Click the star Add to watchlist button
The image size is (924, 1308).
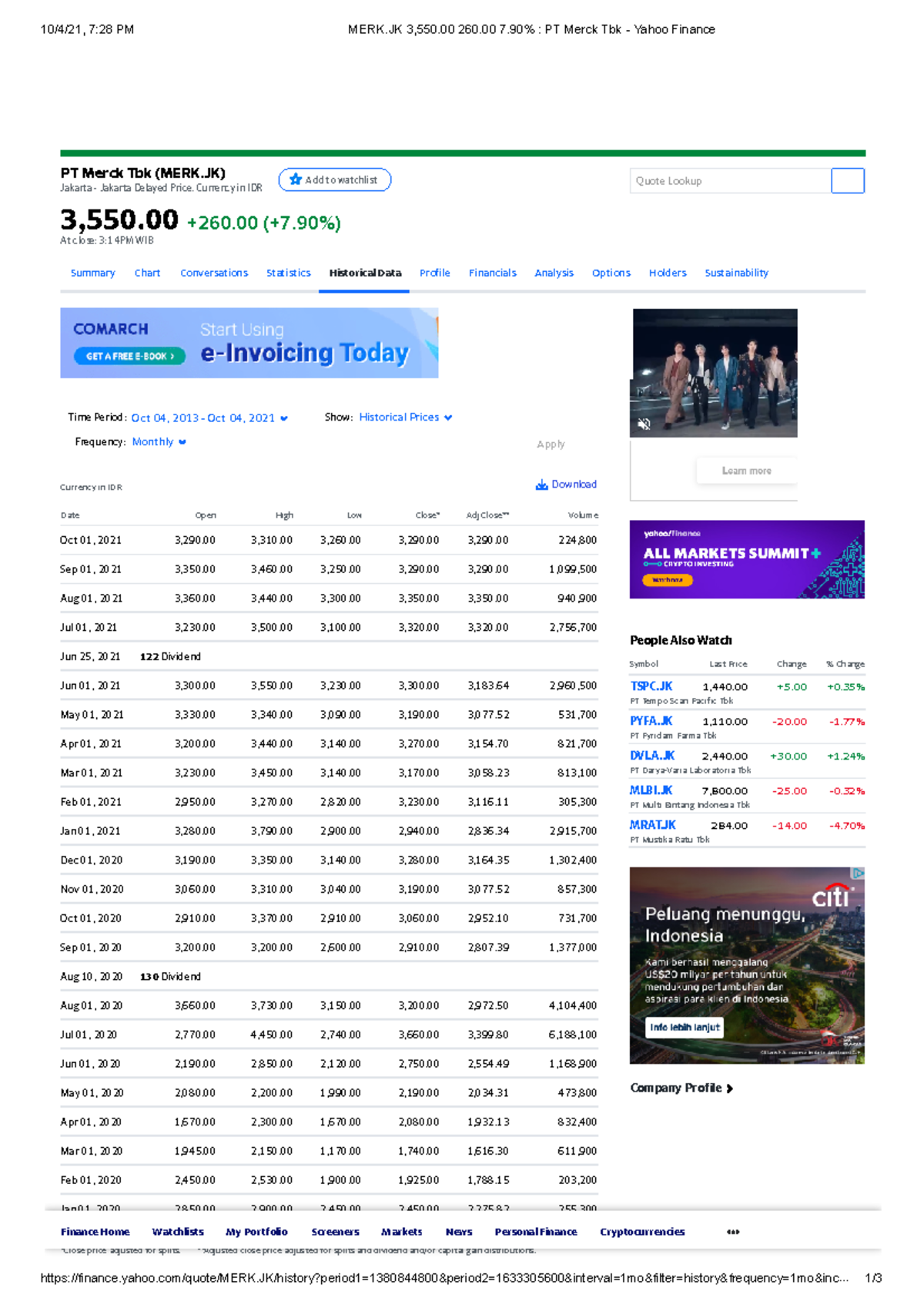[334, 179]
